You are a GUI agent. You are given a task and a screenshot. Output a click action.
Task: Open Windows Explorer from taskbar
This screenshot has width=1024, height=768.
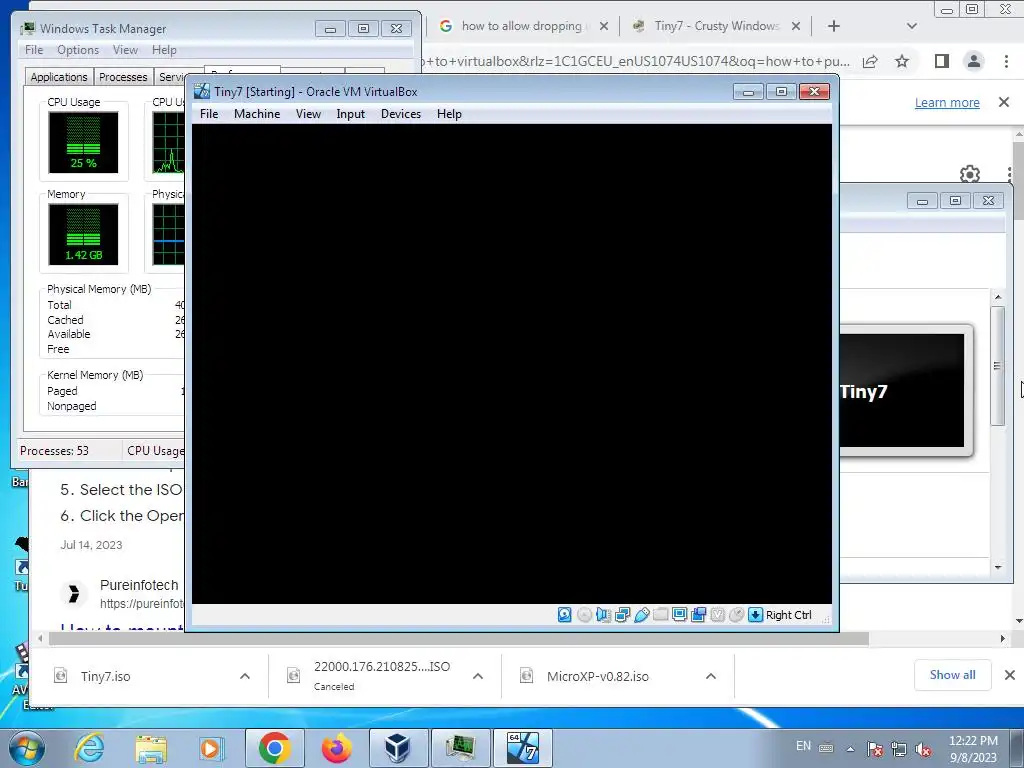coord(151,748)
